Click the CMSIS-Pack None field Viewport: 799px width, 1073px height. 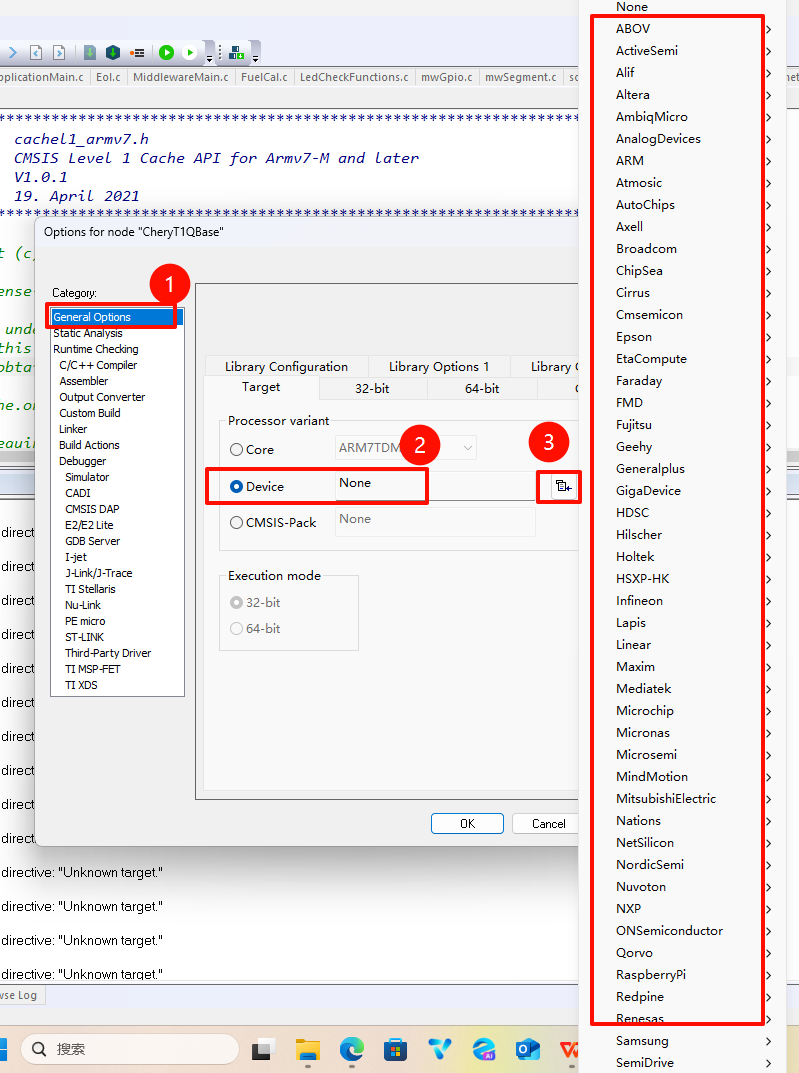click(435, 520)
